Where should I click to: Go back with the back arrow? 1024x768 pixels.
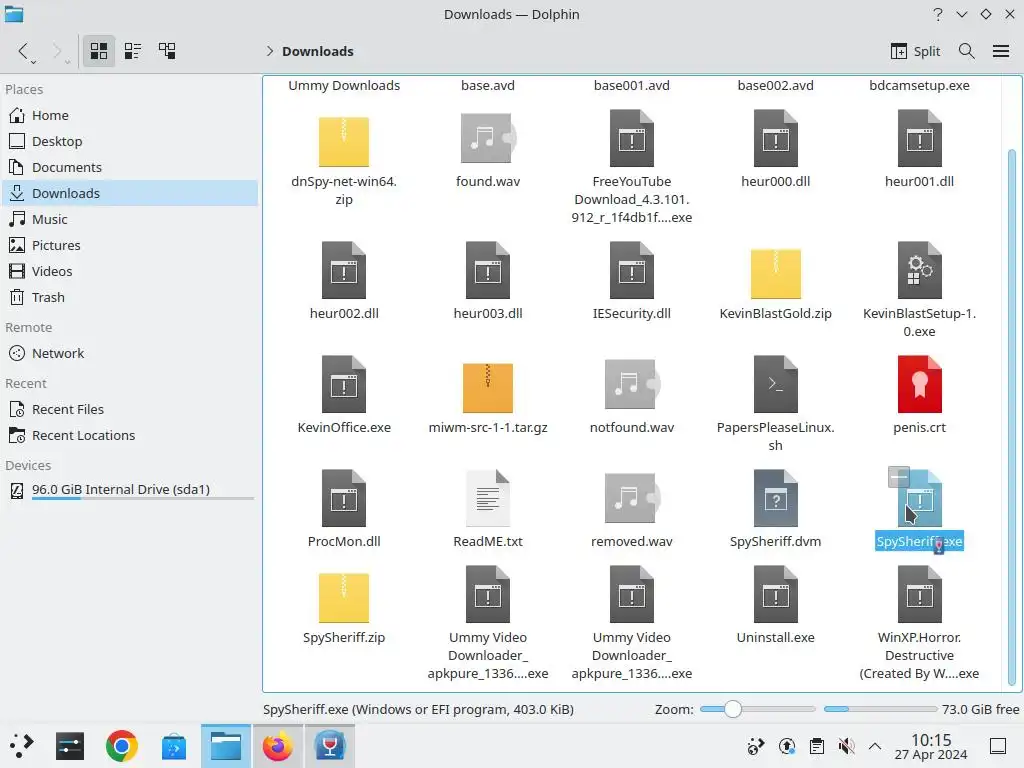24,51
